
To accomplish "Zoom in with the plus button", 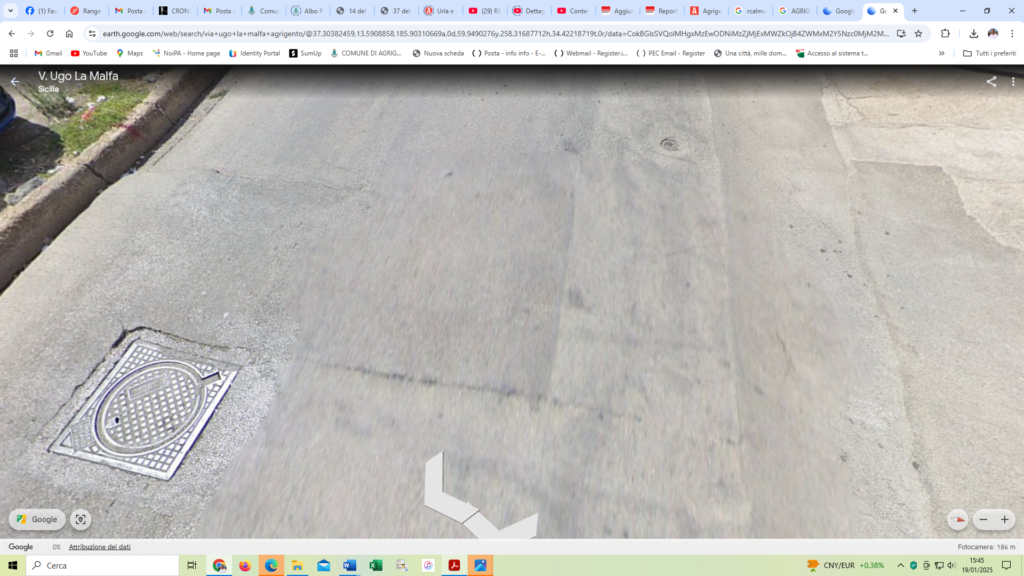I will 1005,520.
